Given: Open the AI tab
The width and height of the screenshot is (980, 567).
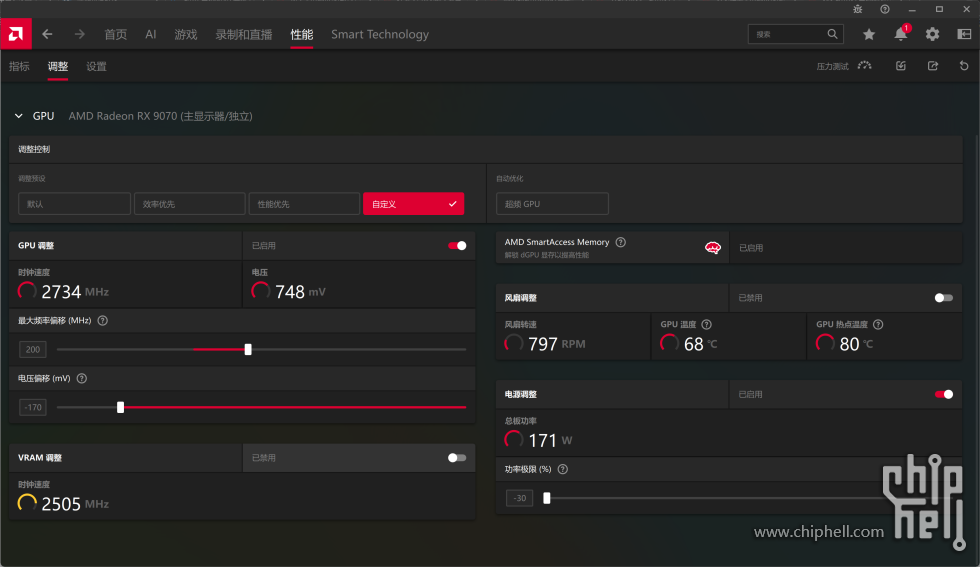Looking at the screenshot, I should point(151,34).
